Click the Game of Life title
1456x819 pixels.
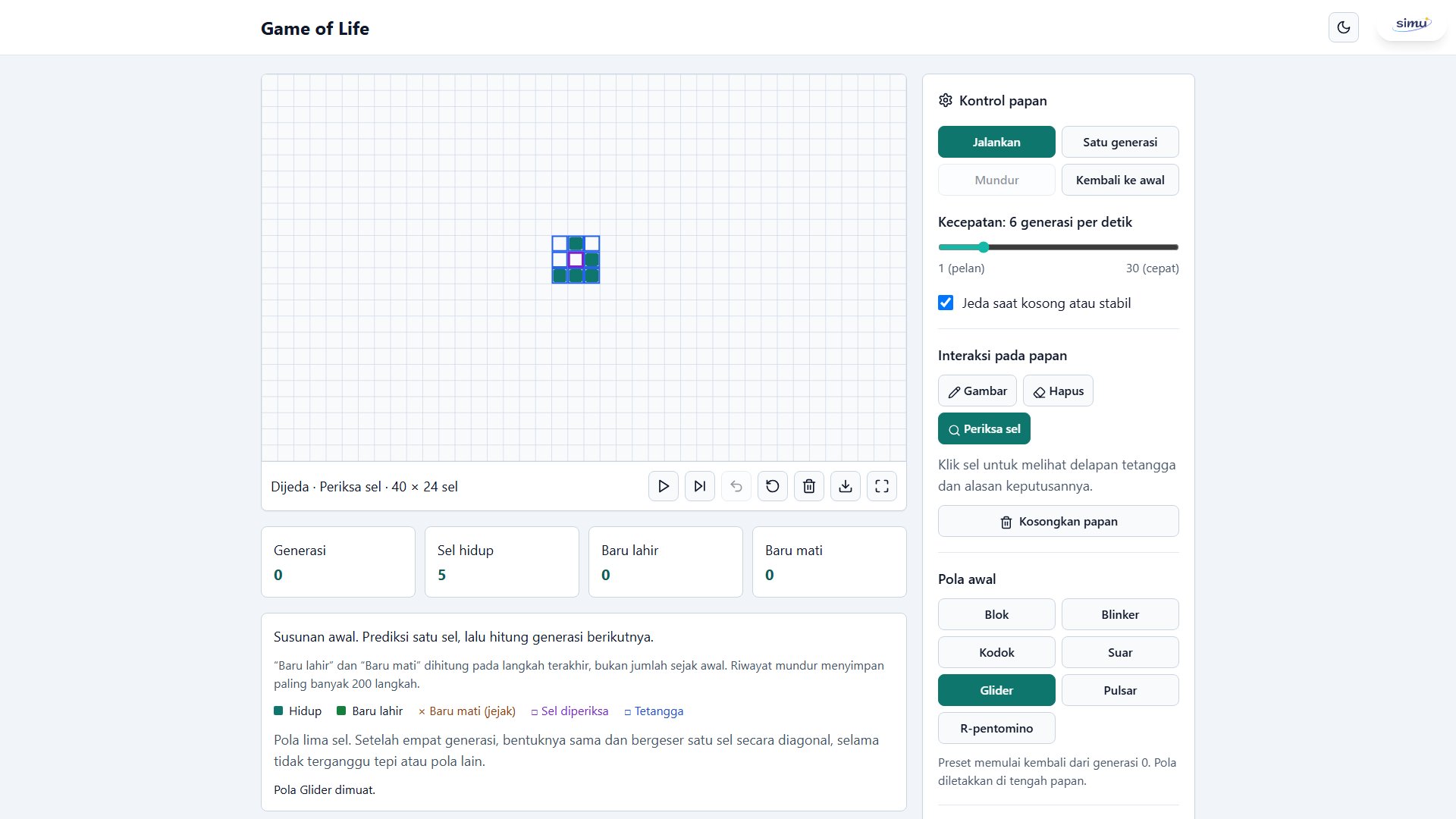pyautogui.click(x=315, y=28)
